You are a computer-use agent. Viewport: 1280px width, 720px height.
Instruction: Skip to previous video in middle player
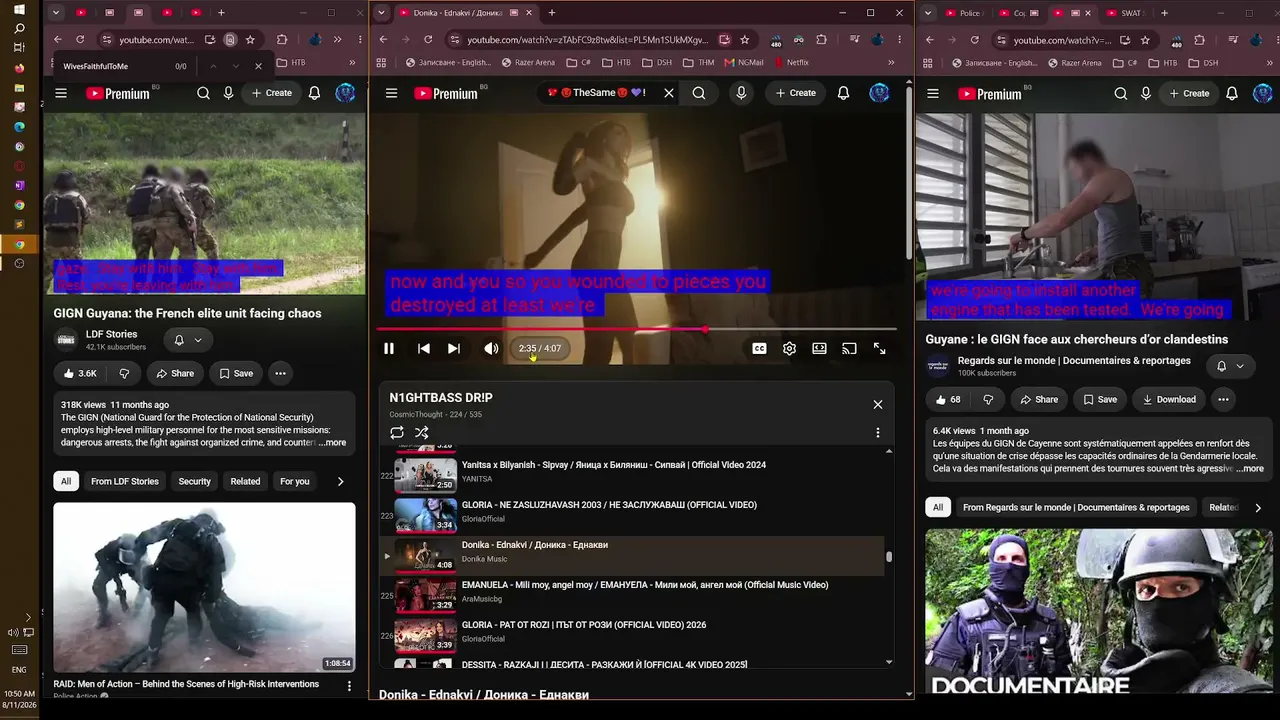pos(424,348)
